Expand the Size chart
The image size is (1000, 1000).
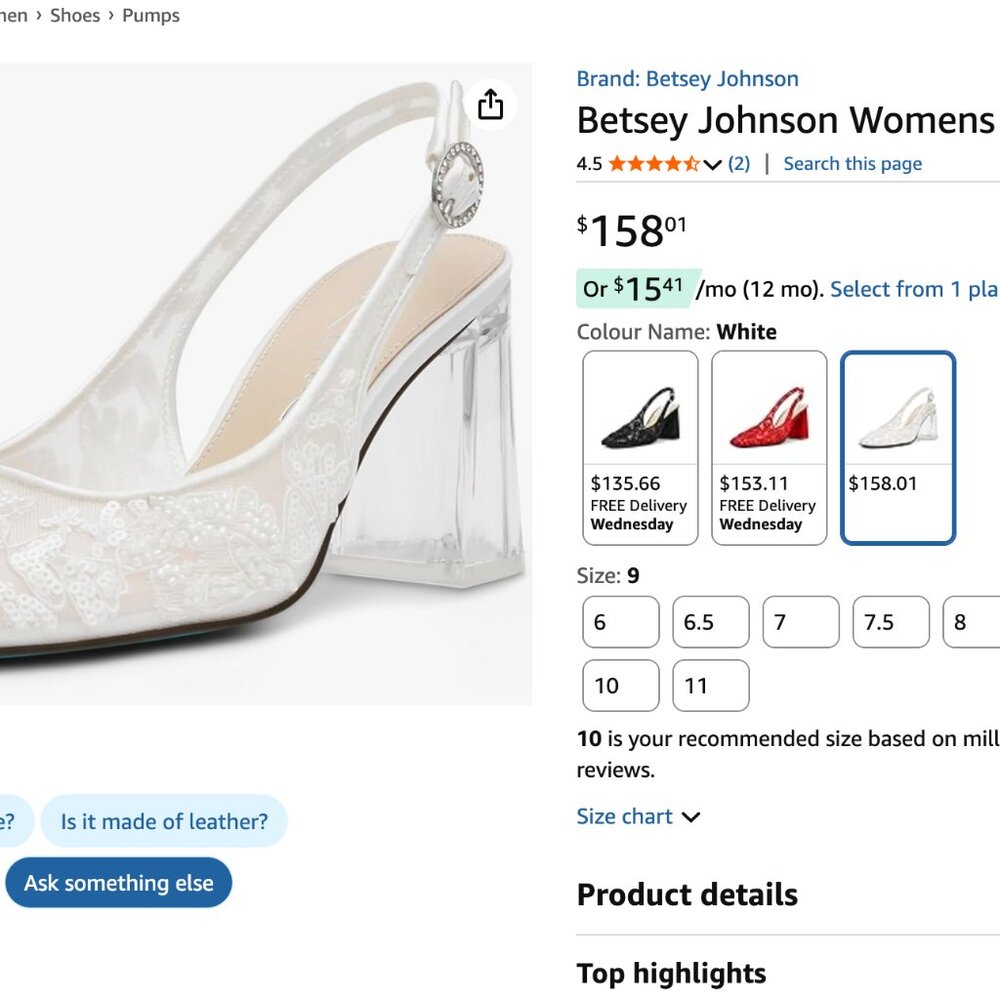pos(638,816)
